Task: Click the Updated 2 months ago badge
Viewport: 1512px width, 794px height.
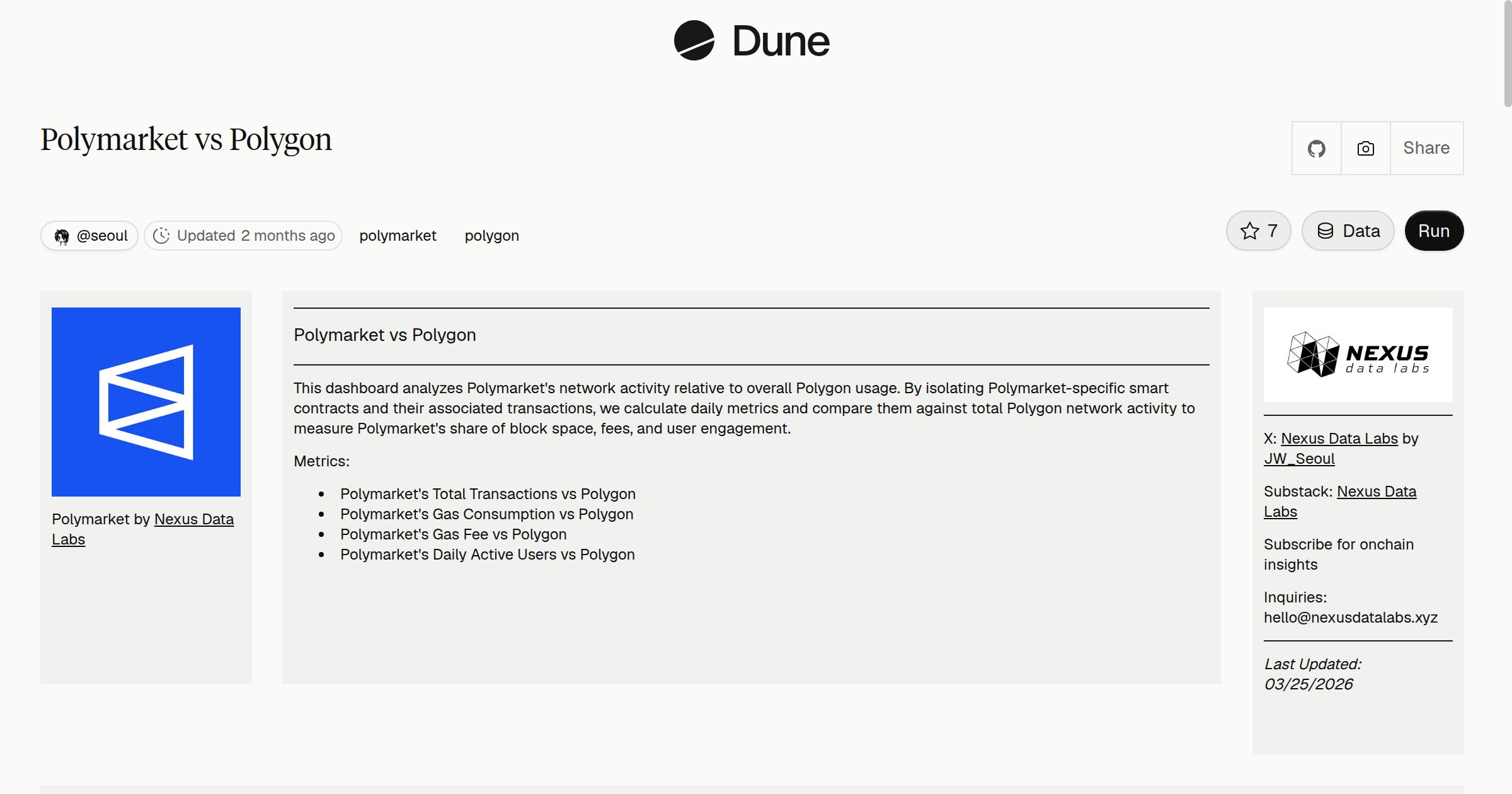Action: click(243, 236)
